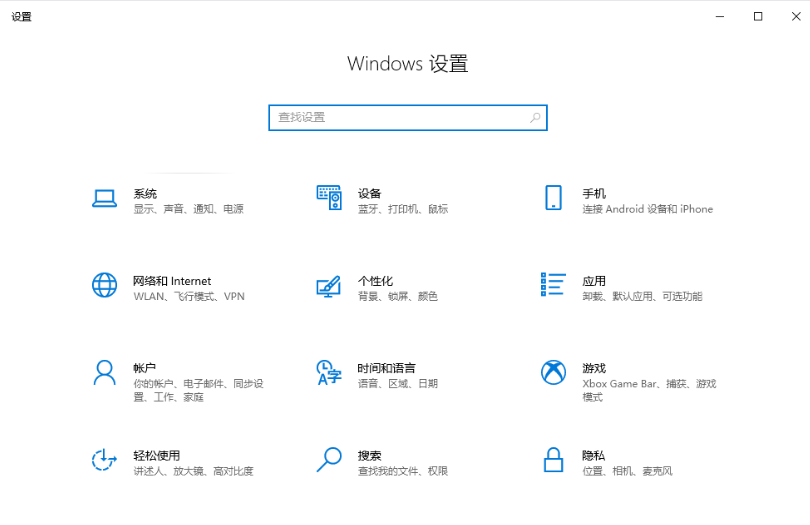Open the 个性化 paintbrush icon

pyautogui.click(x=329, y=286)
